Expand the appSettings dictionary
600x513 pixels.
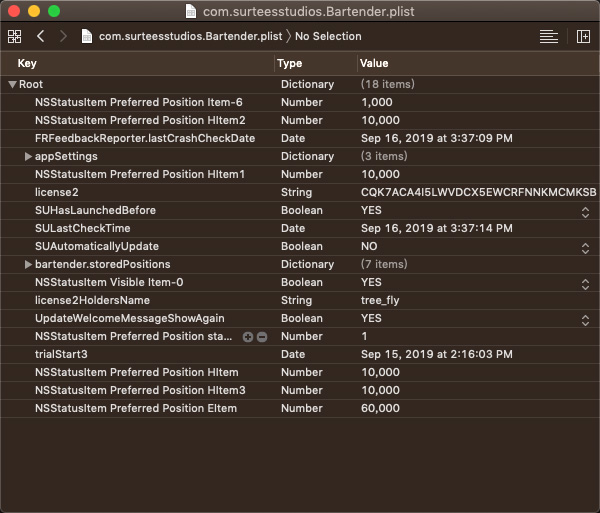tap(28, 157)
